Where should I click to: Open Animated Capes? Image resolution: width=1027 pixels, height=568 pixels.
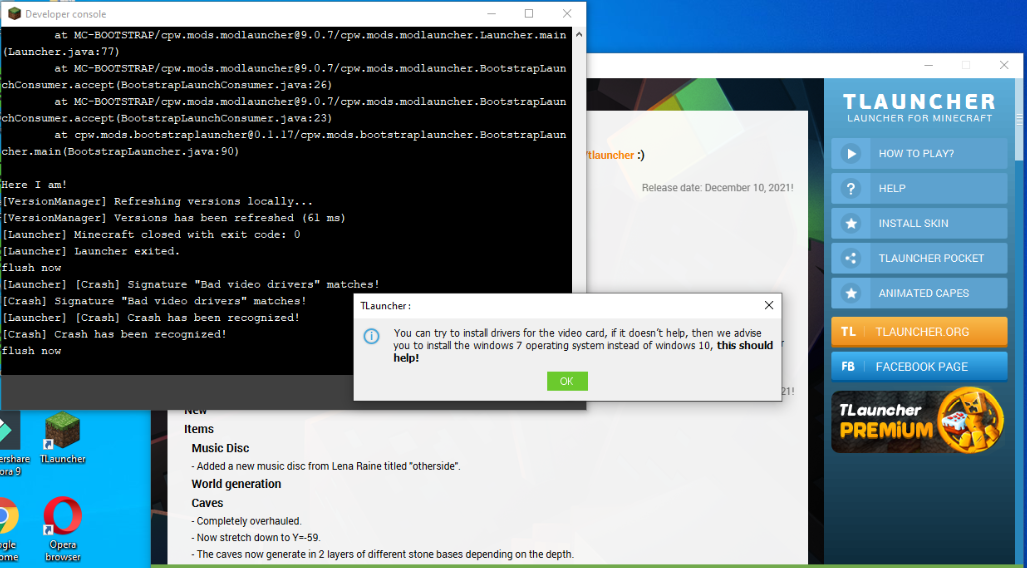click(x=919, y=293)
